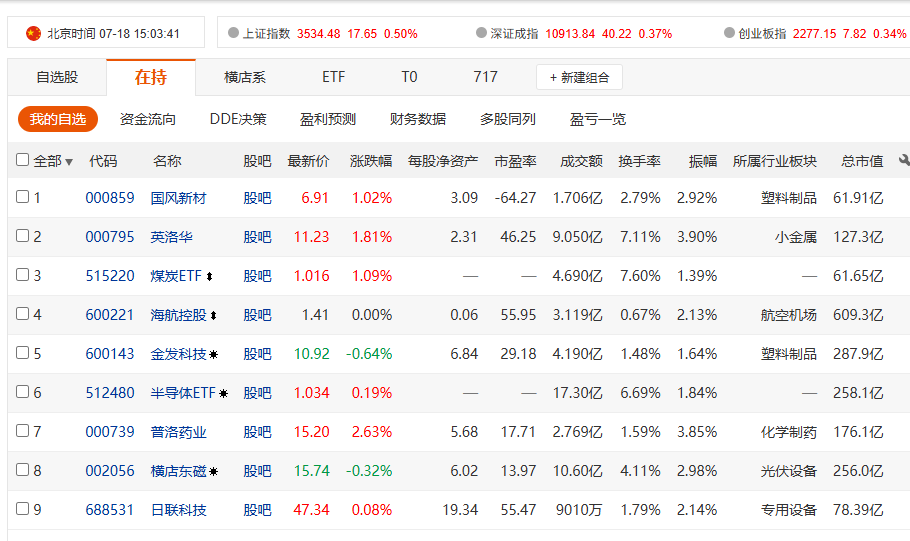Click the star marker after 横店东磁

point(214,471)
